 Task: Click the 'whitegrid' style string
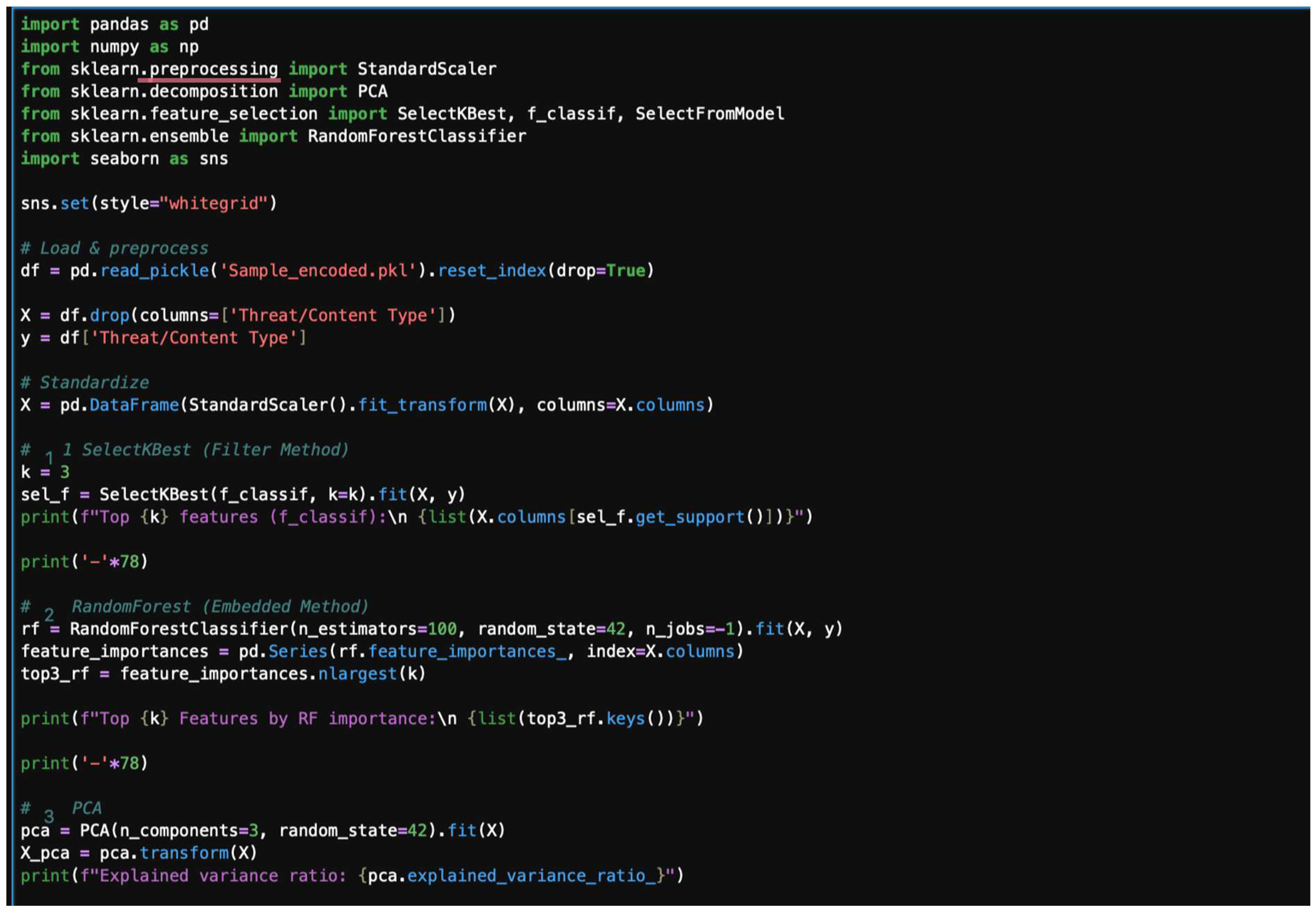click(215, 203)
